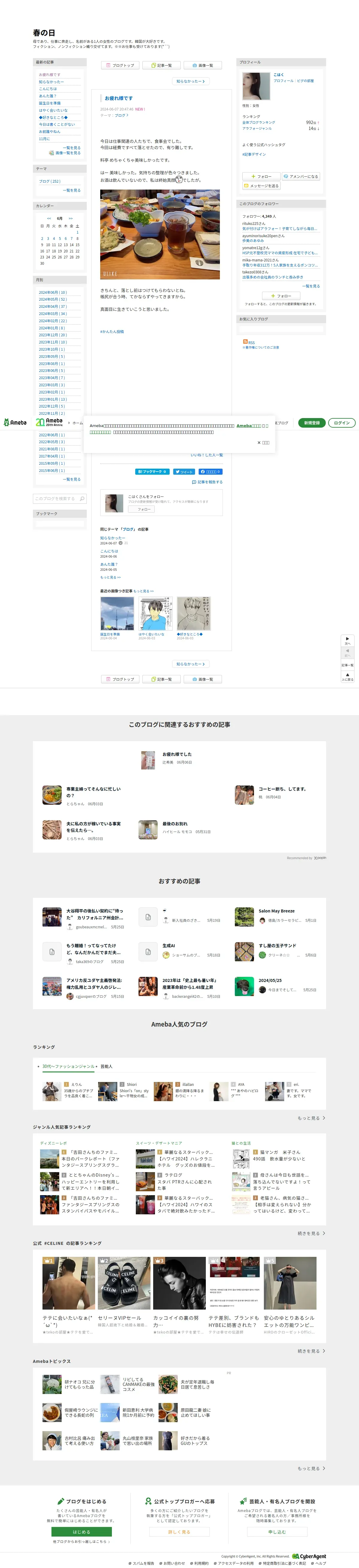
Task: Open the 記事一覧 tab above the article
Action: (x=161, y=65)
